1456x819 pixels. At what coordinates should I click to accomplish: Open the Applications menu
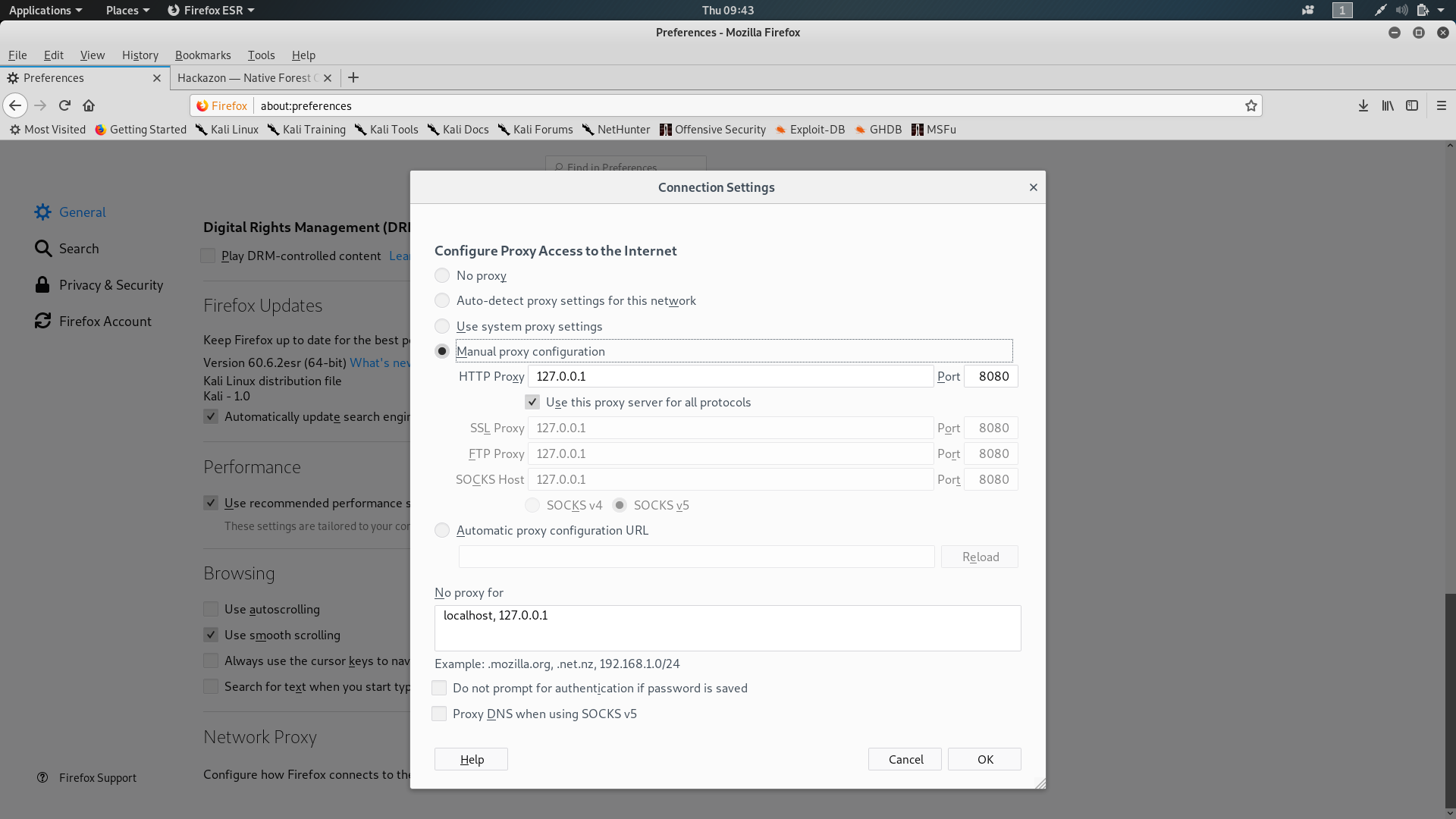[41, 10]
